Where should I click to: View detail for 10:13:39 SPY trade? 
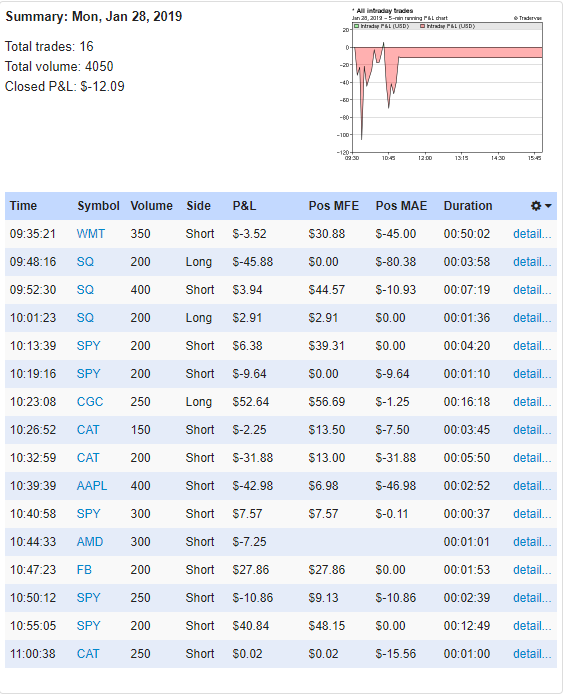point(532,346)
